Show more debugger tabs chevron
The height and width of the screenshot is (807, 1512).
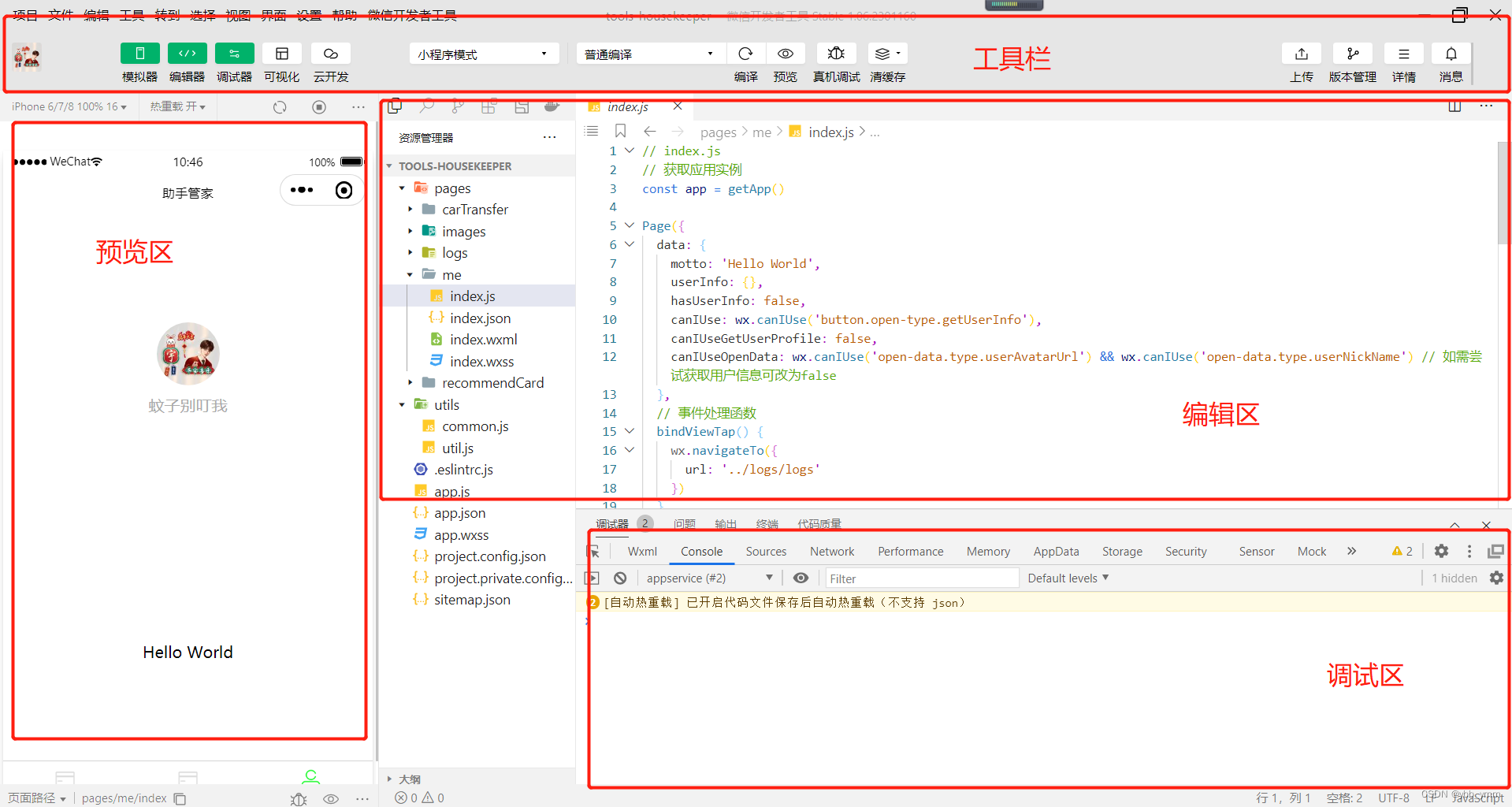pos(1352,551)
